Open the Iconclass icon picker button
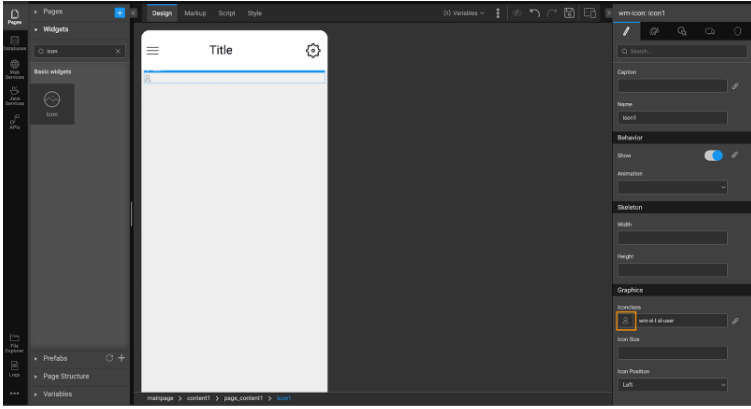Viewport: 751px width, 409px height. click(626, 321)
